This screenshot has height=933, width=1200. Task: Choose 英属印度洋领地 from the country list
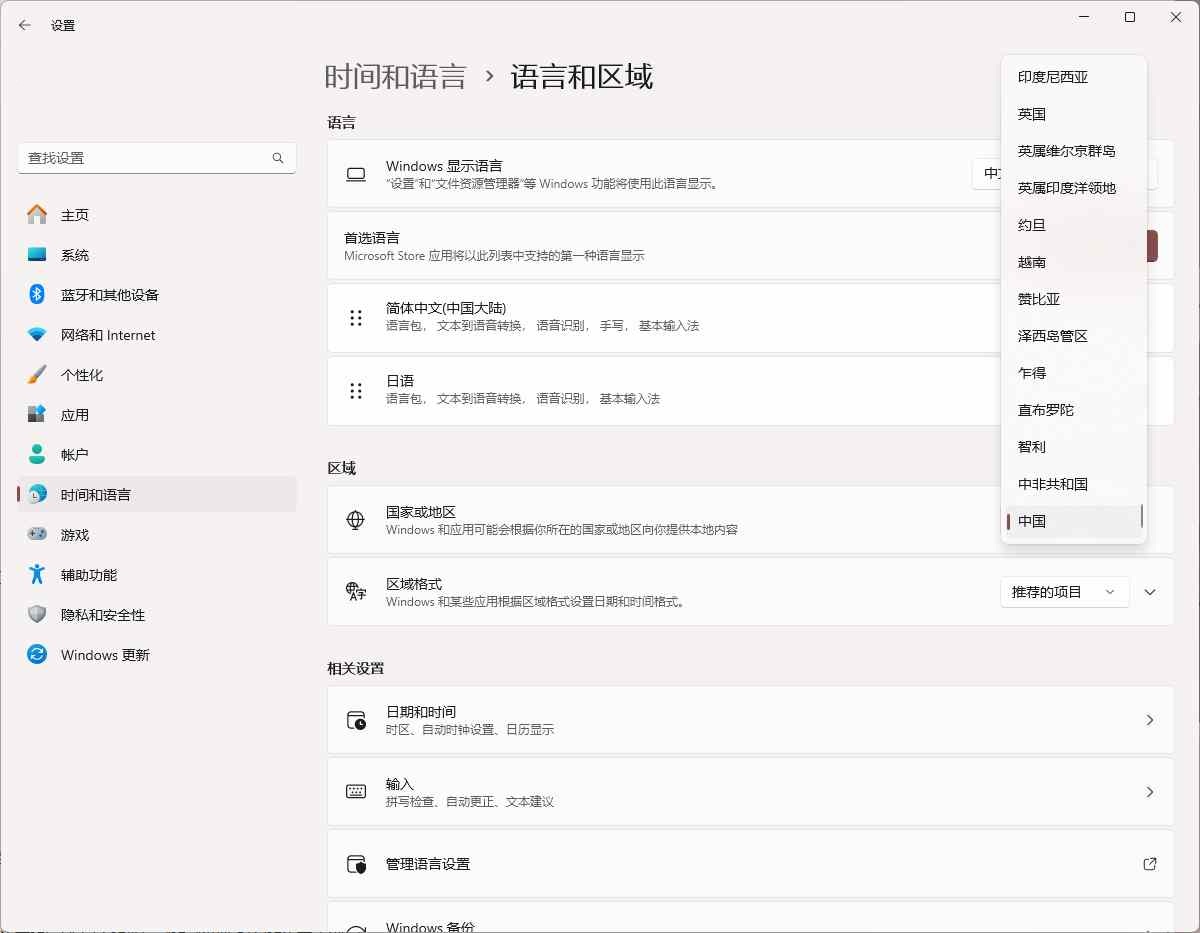(x=1073, y=188)
